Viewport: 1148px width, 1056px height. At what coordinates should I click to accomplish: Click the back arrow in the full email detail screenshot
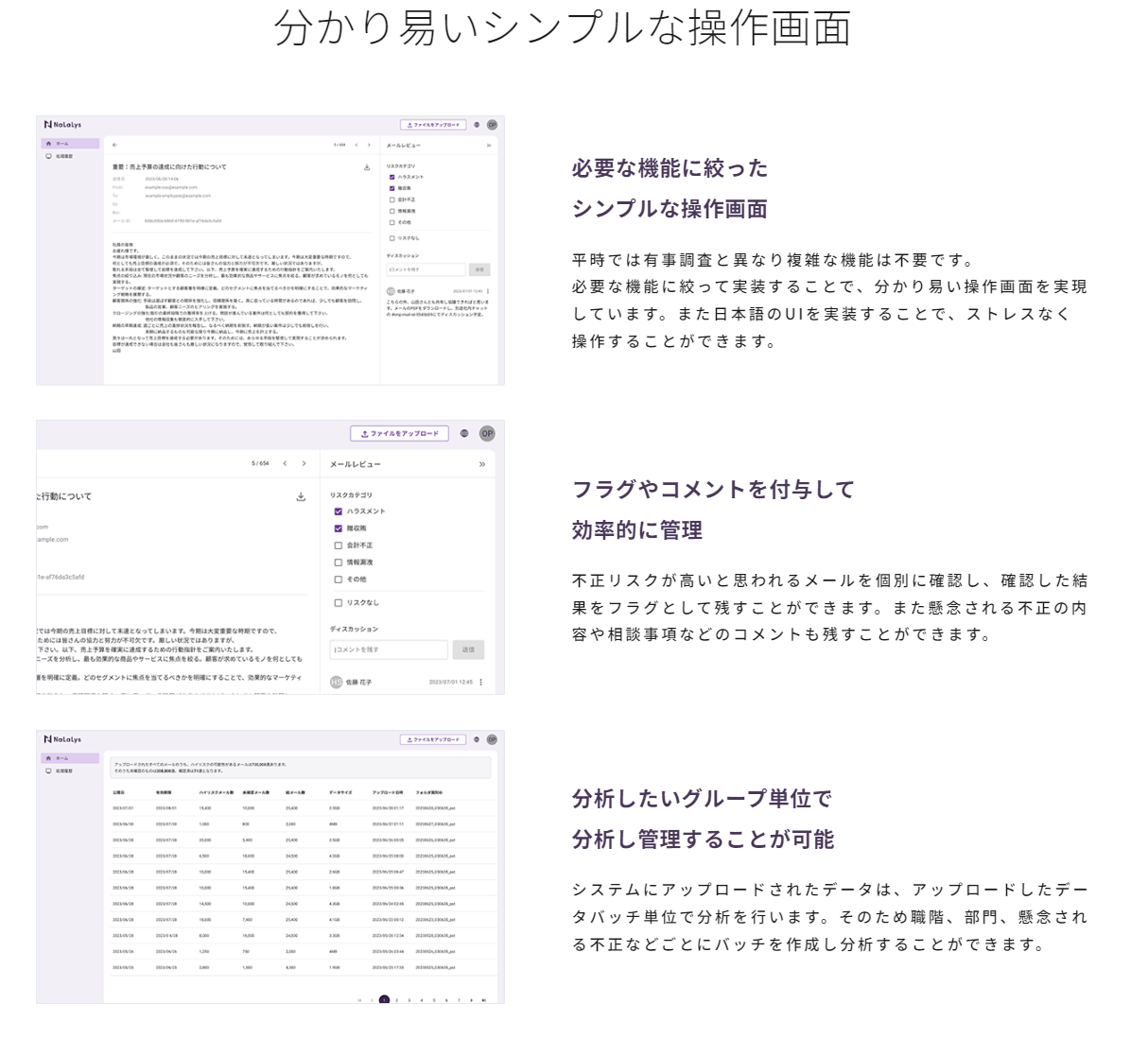(x=114, y=145)
